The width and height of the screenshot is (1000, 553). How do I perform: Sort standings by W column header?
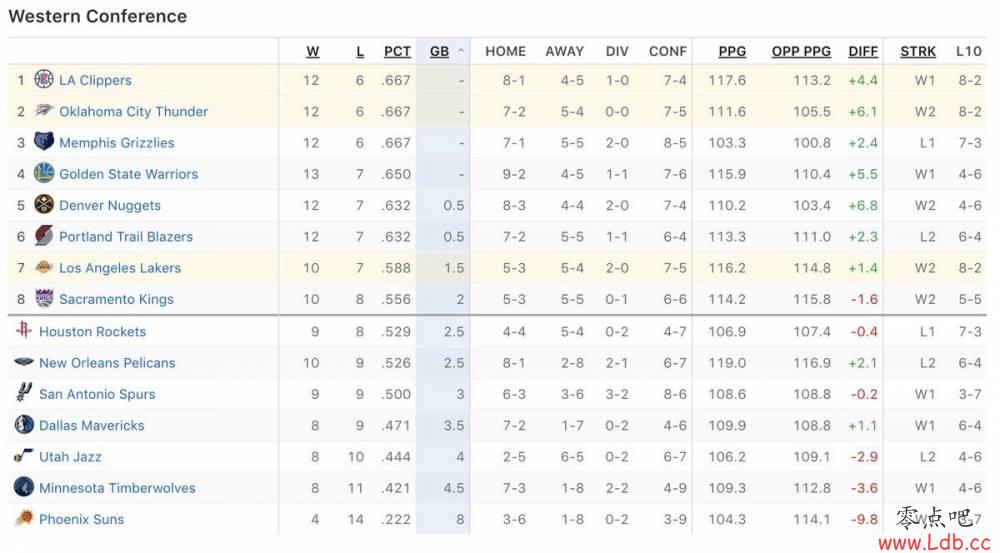(312, 52)
